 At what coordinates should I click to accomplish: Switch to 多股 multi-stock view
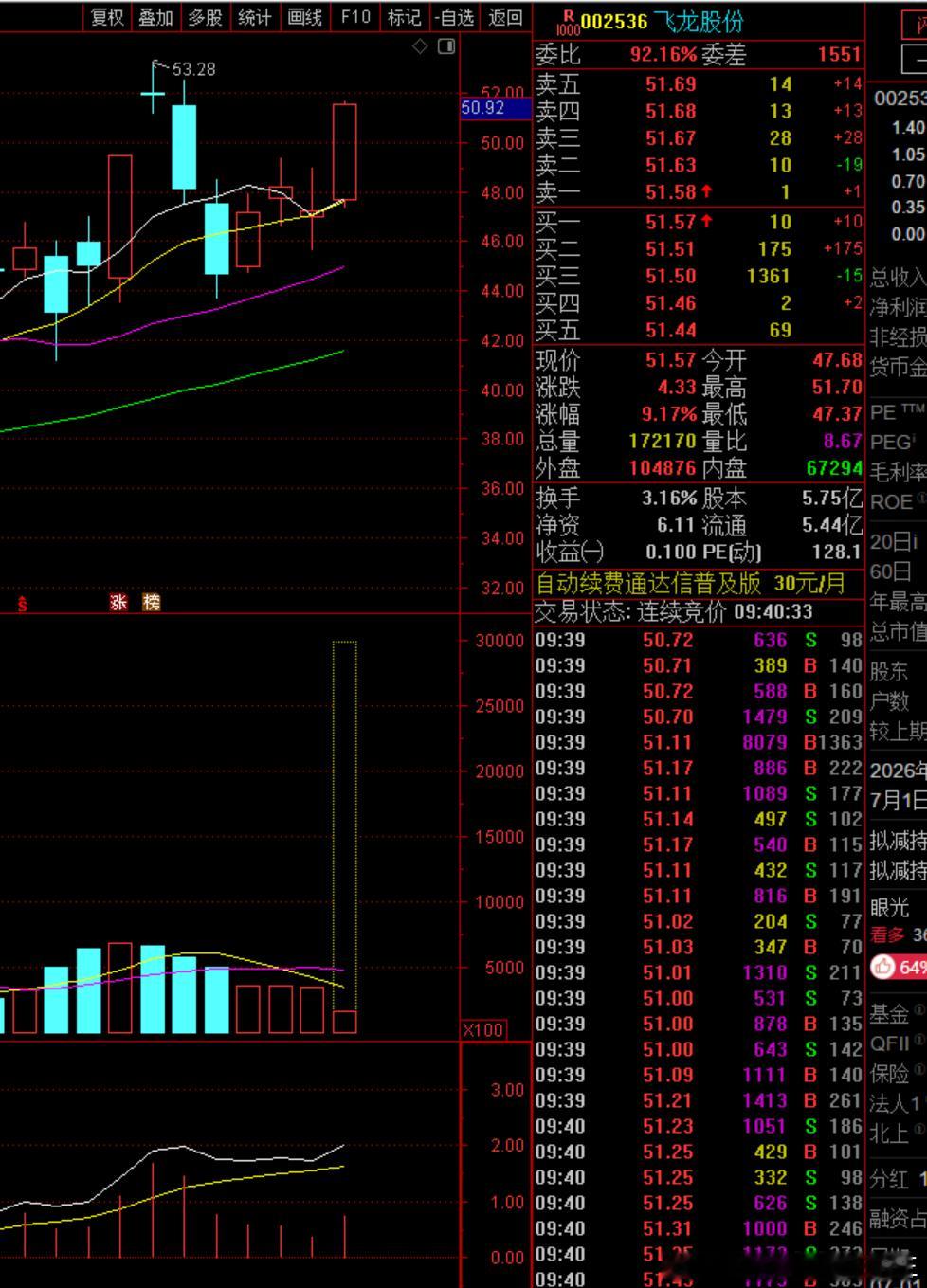pyautogui.click(x=205, y=17)
